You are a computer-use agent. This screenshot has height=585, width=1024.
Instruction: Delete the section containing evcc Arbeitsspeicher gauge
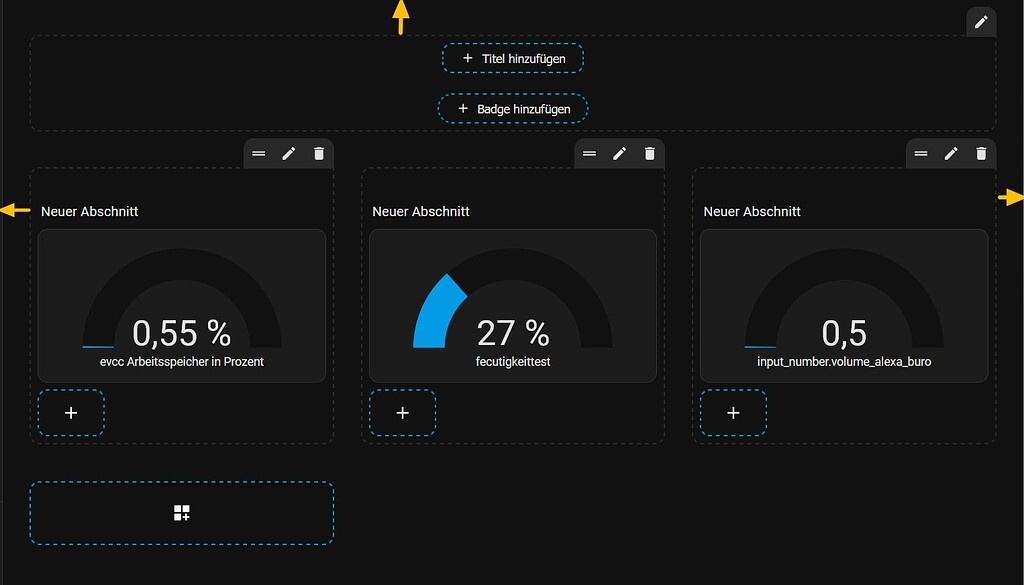click(x=319, y=153)
